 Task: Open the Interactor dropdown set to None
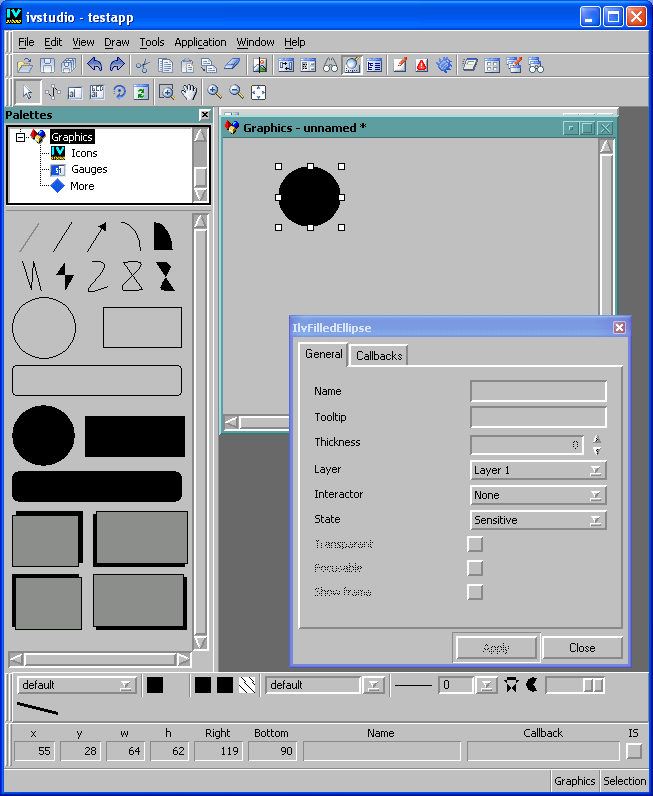[538, 495]
